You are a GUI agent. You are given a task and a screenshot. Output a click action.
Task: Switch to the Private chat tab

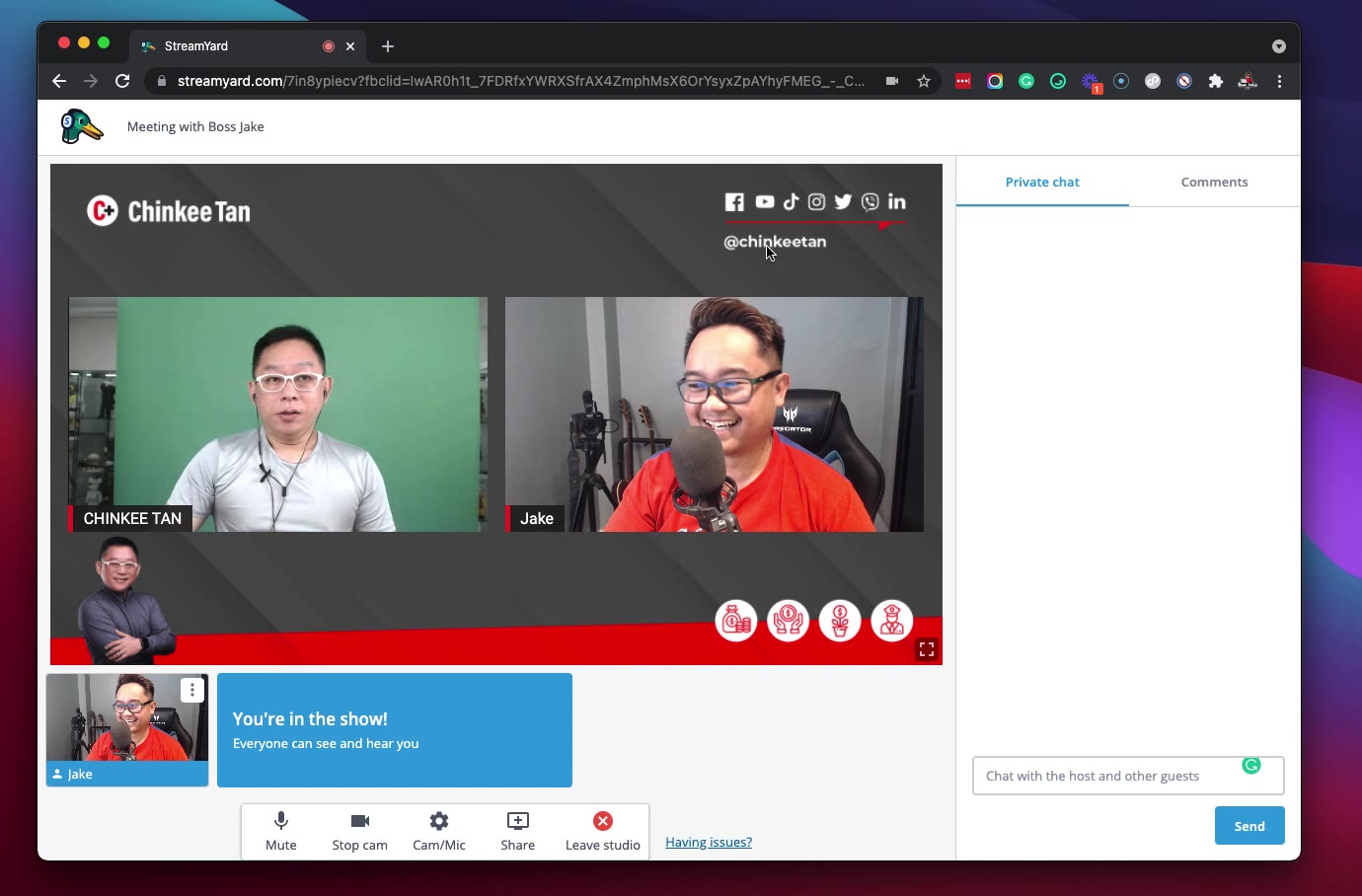[x=1042, y=182]
